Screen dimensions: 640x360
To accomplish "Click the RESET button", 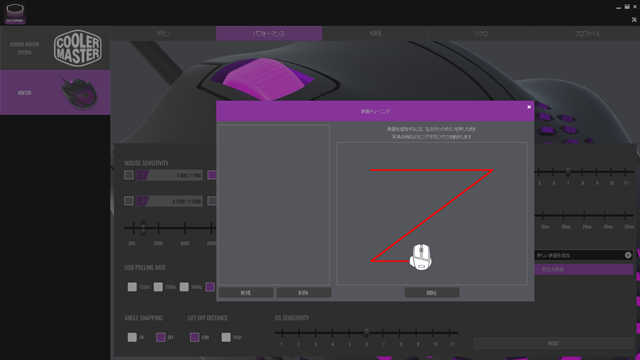I will click(x=553, y=343).
